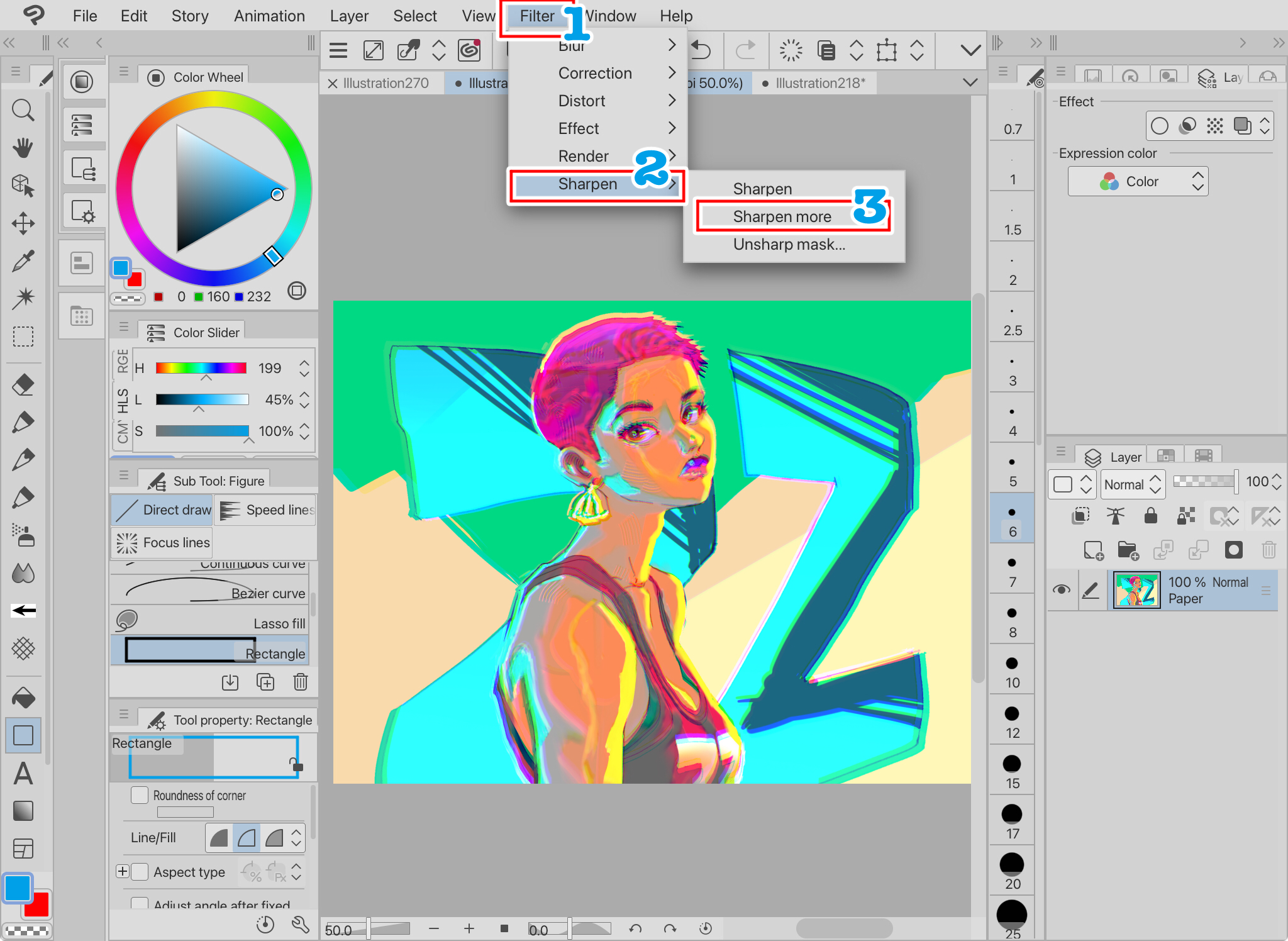Choose the Fill bucket tool
Viewport: 1288px width, 941px height.
(23, 698)
